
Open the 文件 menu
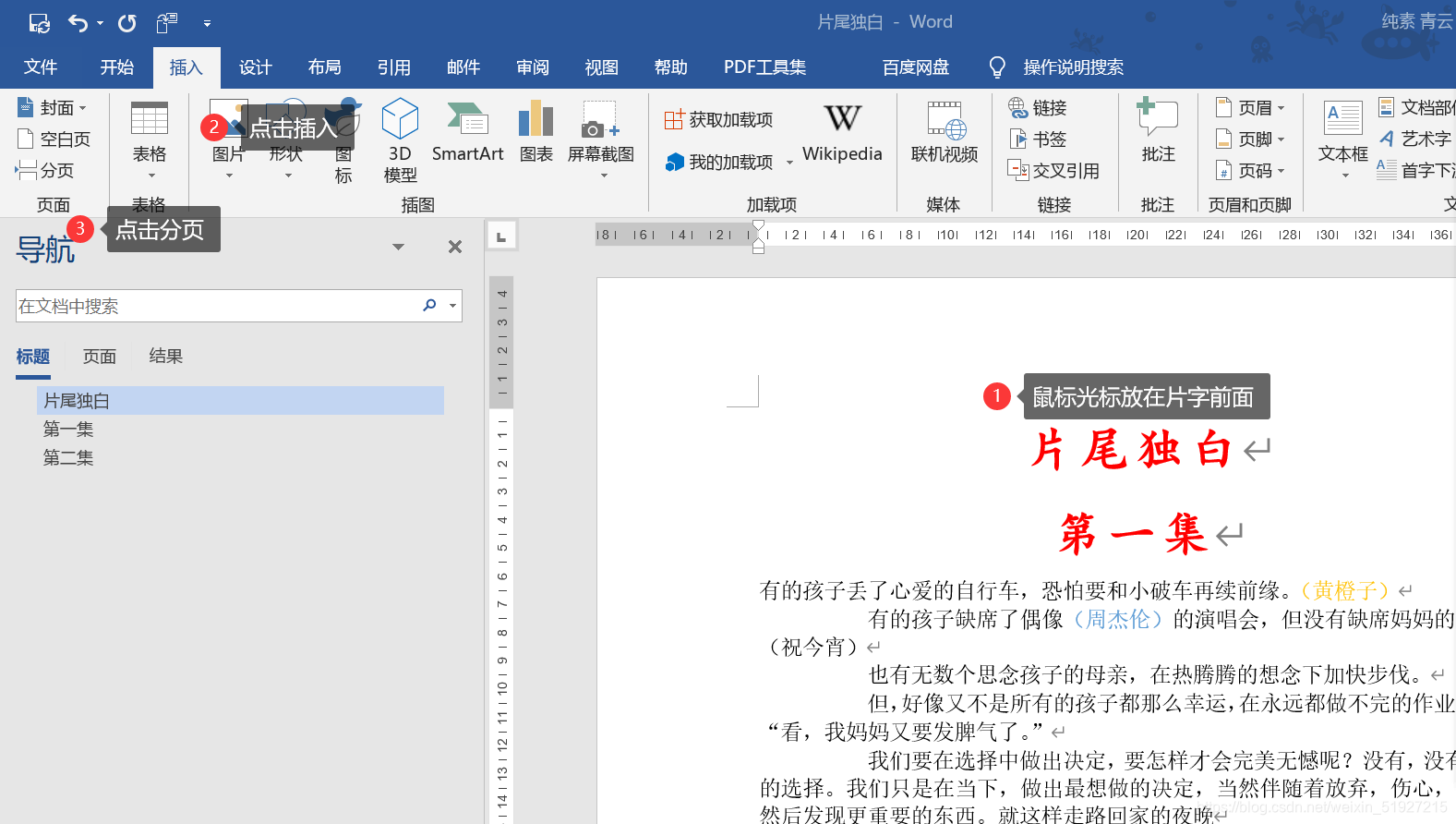[x=41, y=67]
